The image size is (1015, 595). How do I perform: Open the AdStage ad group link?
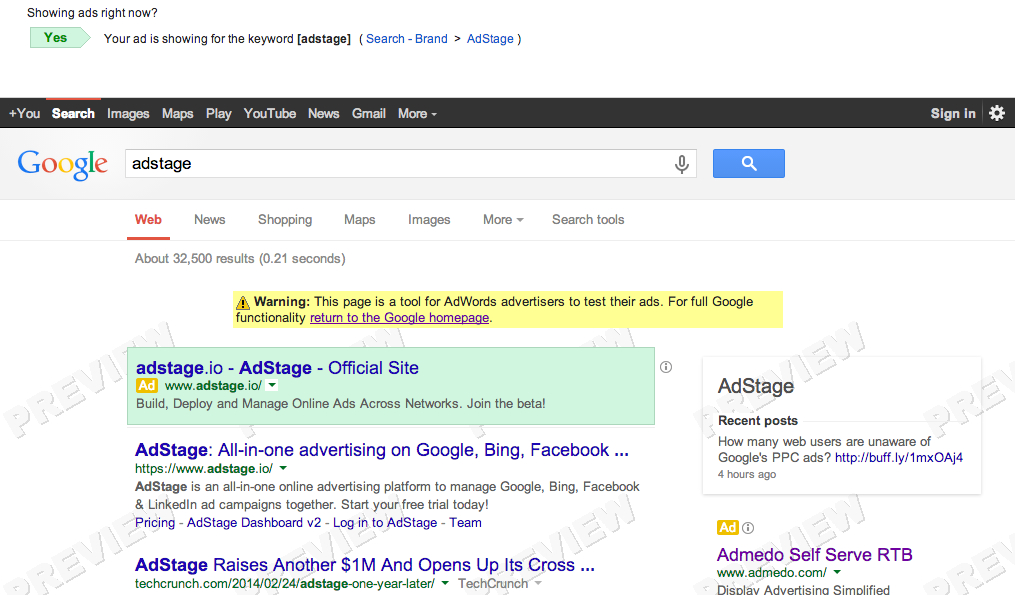click(x=490, y=39)
